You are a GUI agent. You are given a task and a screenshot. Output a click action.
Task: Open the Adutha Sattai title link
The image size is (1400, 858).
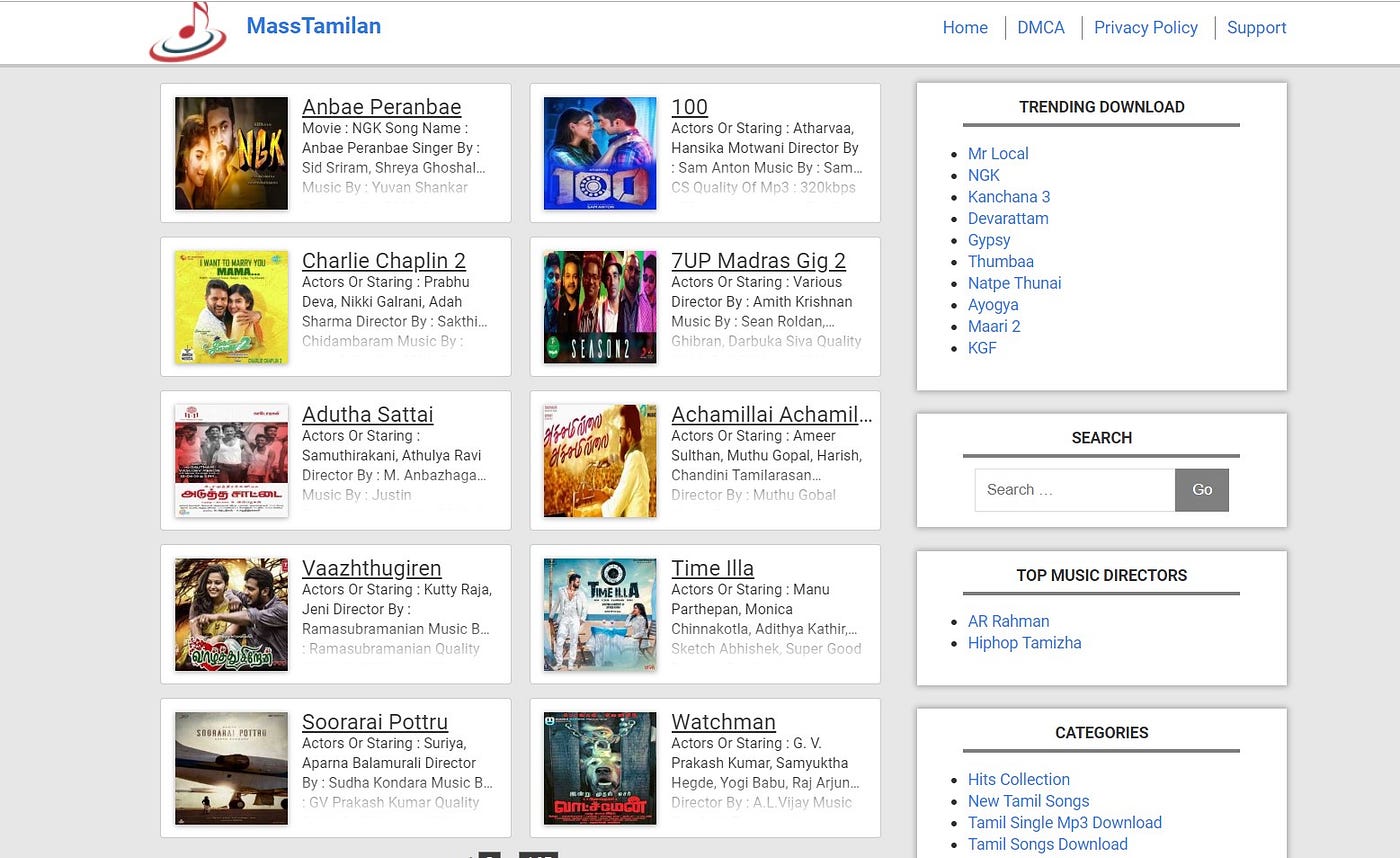pyautogui.click(x=368, y=415)
